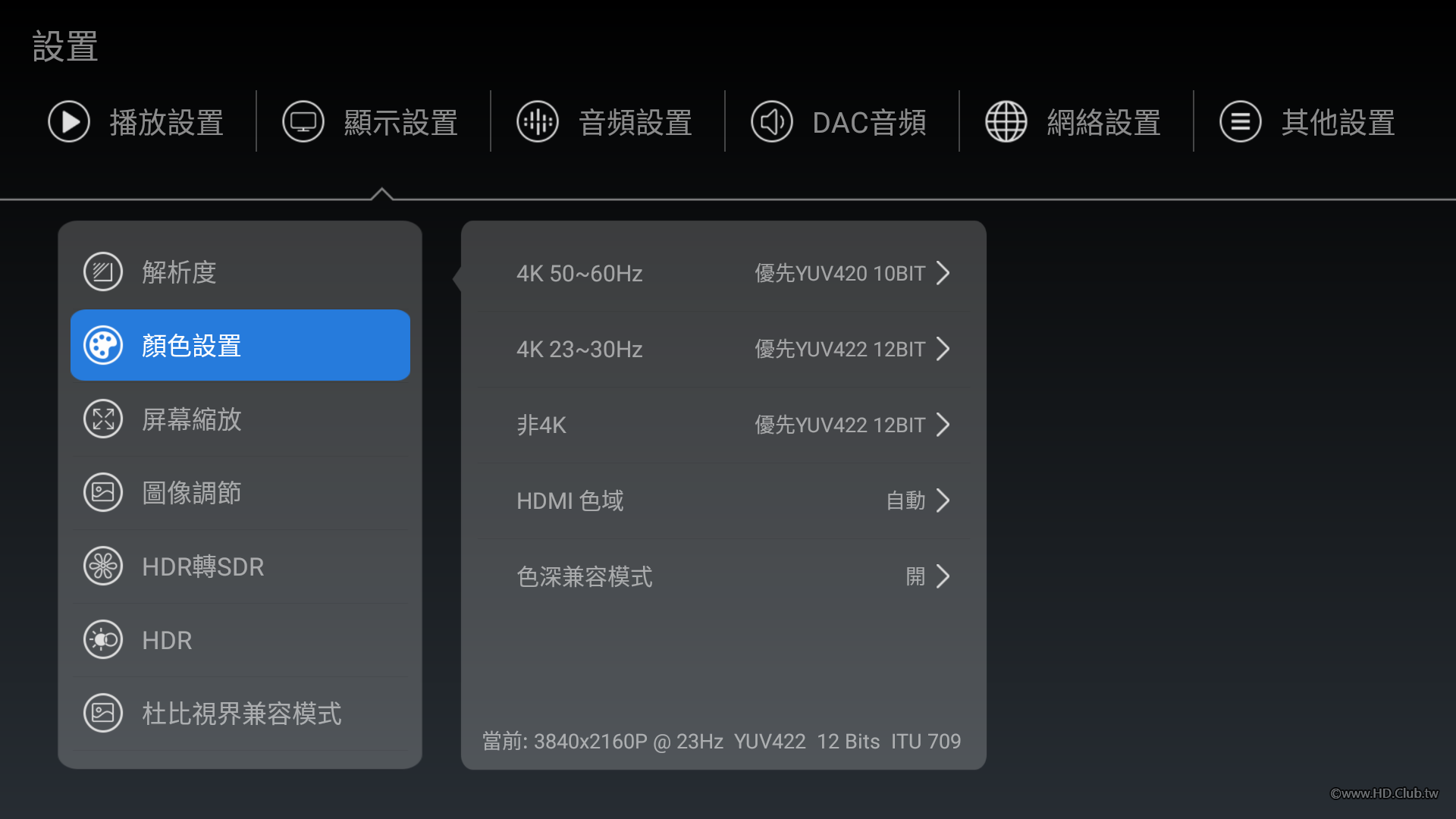1456x819 pixels.
Task: Change HDMI 色域 auto value
Action: coord(905,501)
